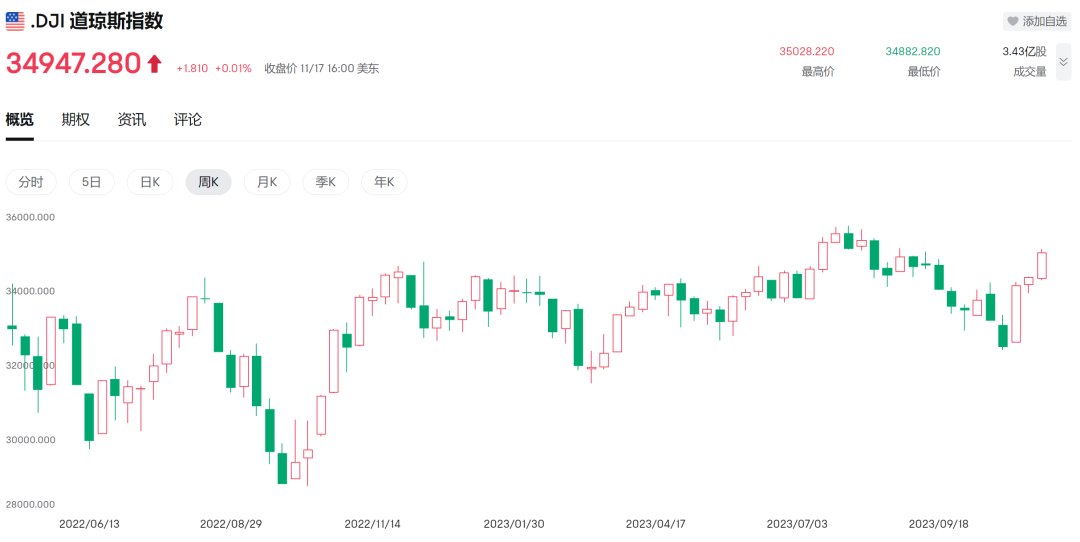Click the heart icon in 添加自选

1012,21
